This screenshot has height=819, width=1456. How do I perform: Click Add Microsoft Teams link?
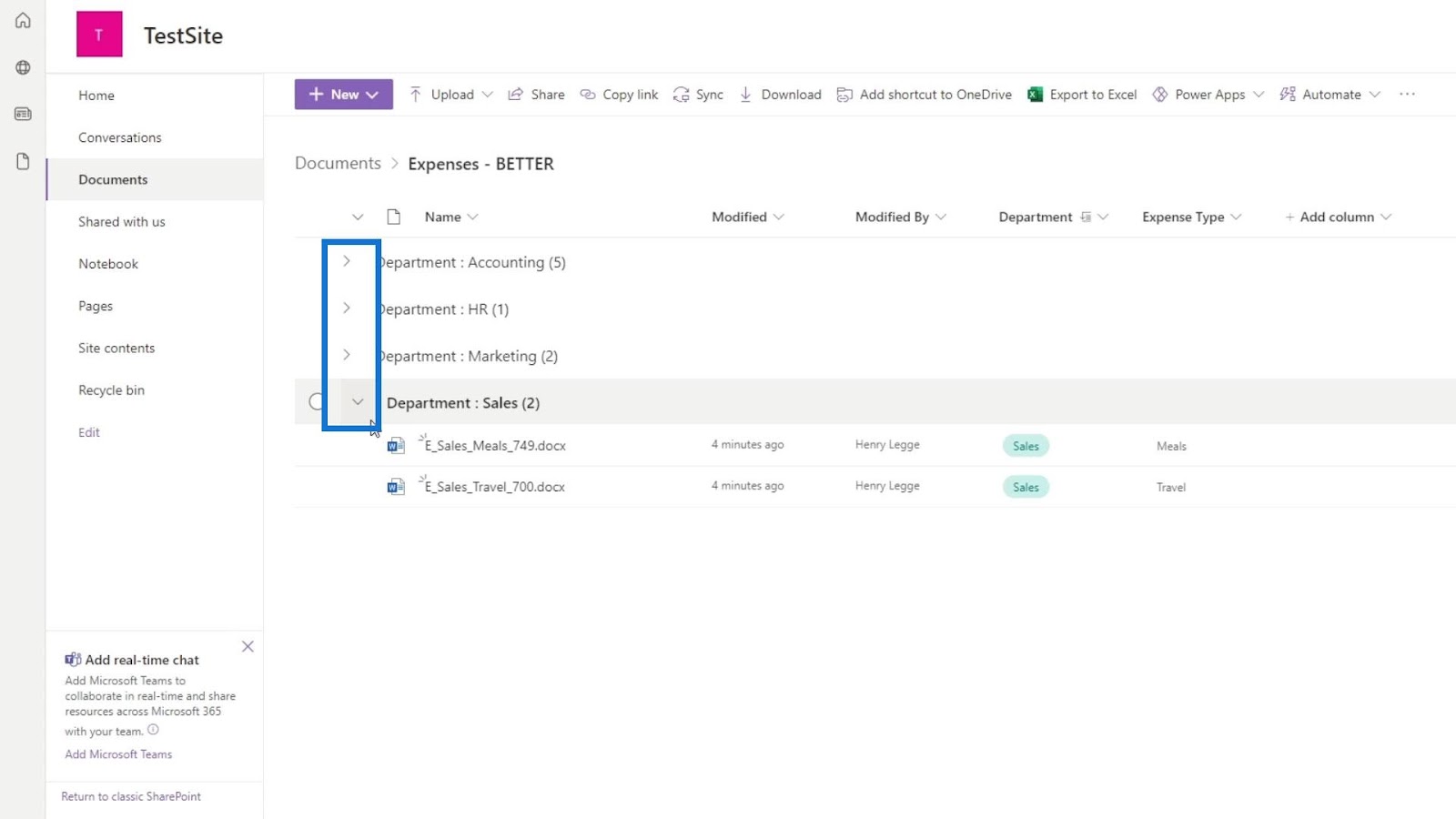click(118, 753)
